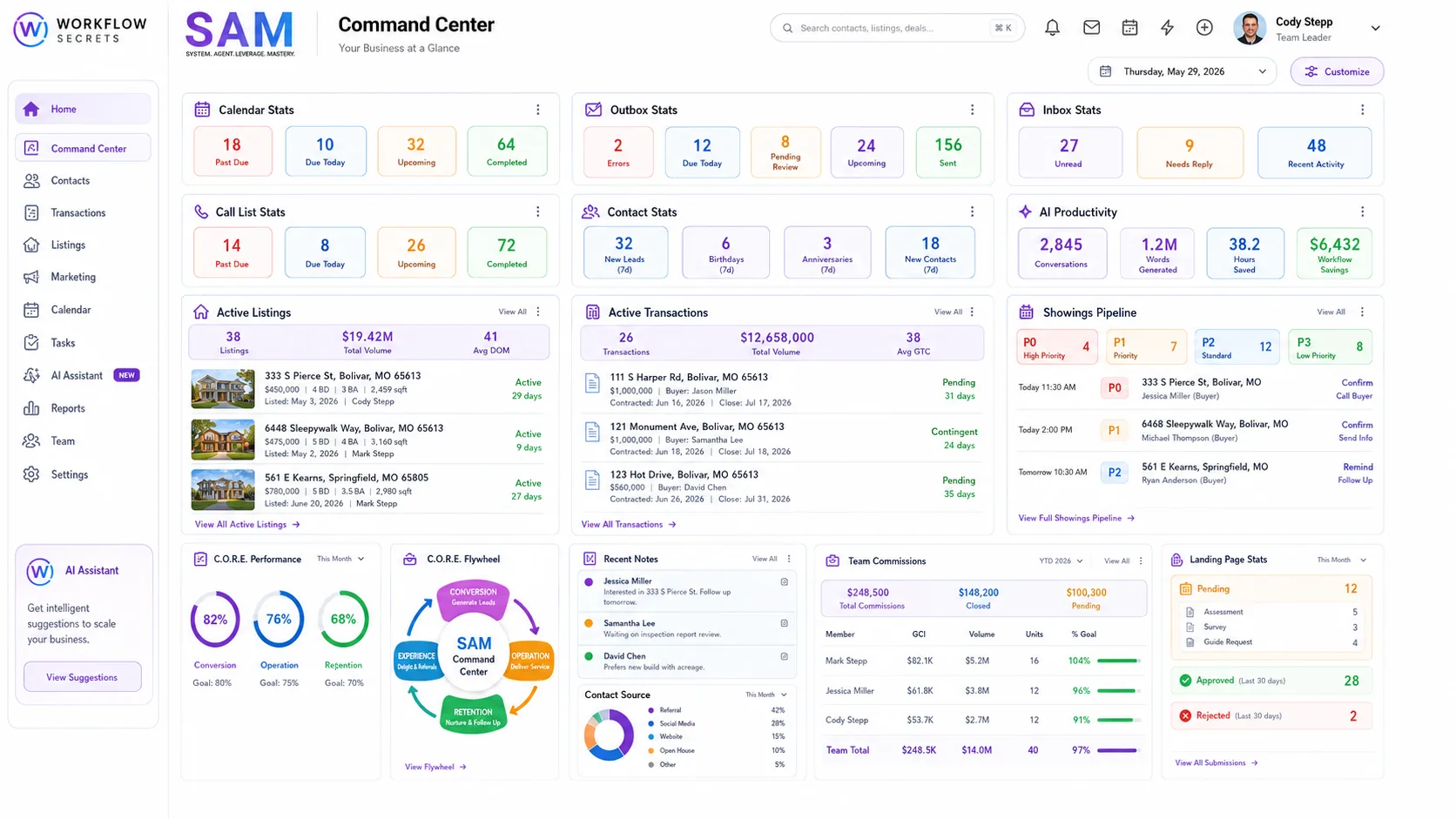This screenshot has height=819, width=1456.
Task: Open Cody Stepp's profile avatar
Action: coord(1250,28)
